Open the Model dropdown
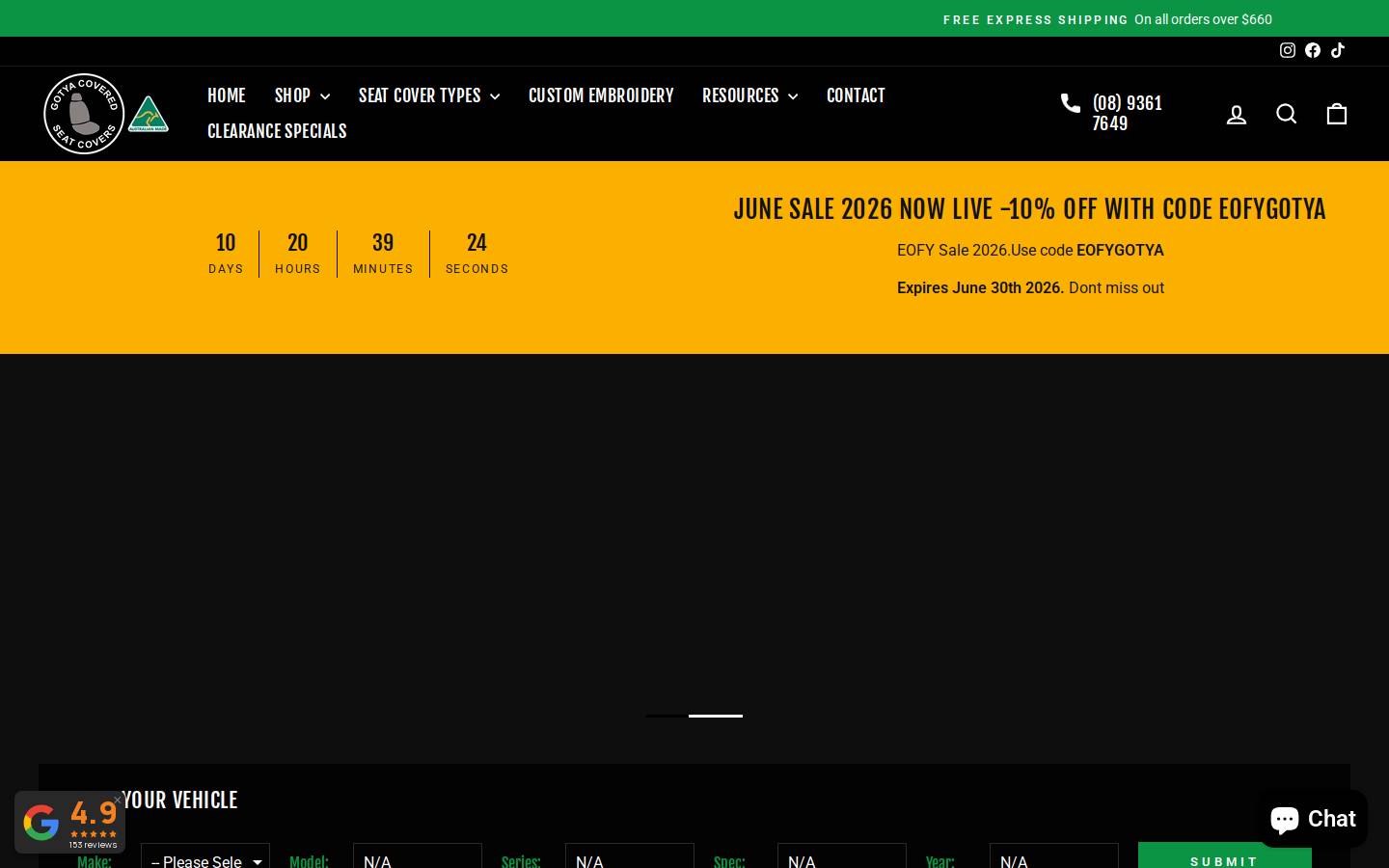The height and width of the screenshot is (868, 1389). point(418,855)
